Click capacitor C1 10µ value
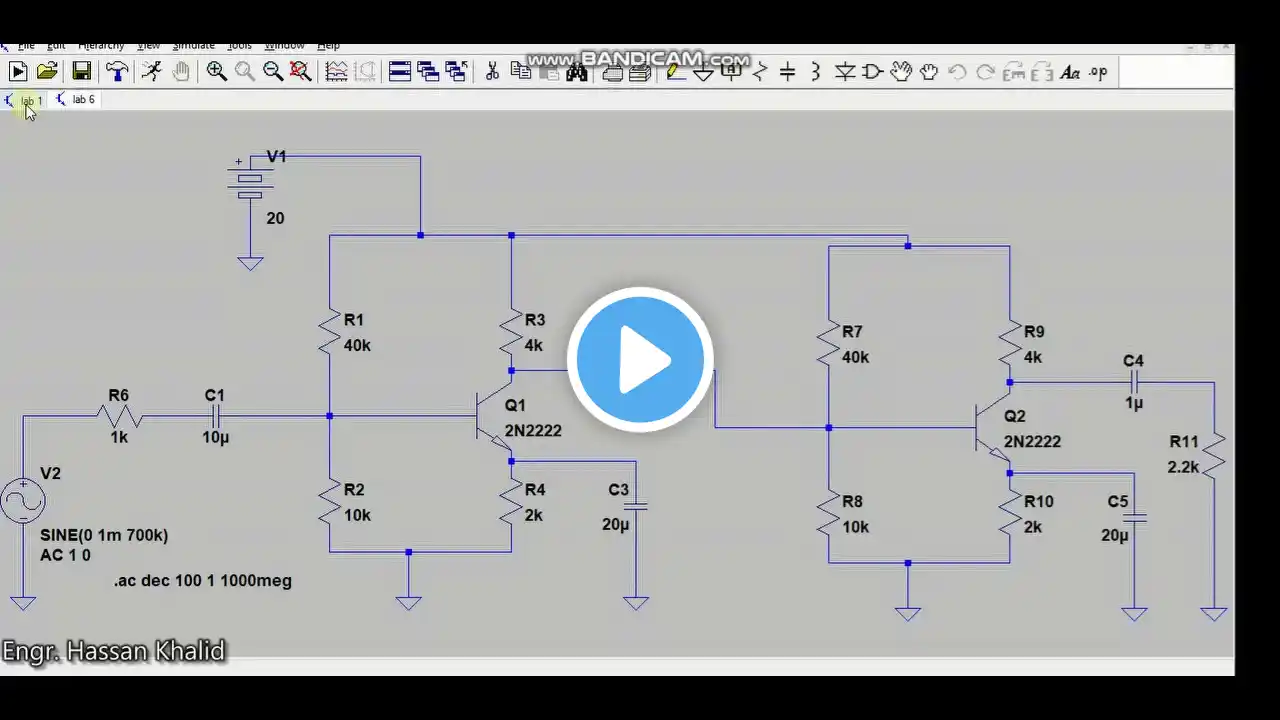This screenshot has height=720, width=1280. click(x=216, y=437)
